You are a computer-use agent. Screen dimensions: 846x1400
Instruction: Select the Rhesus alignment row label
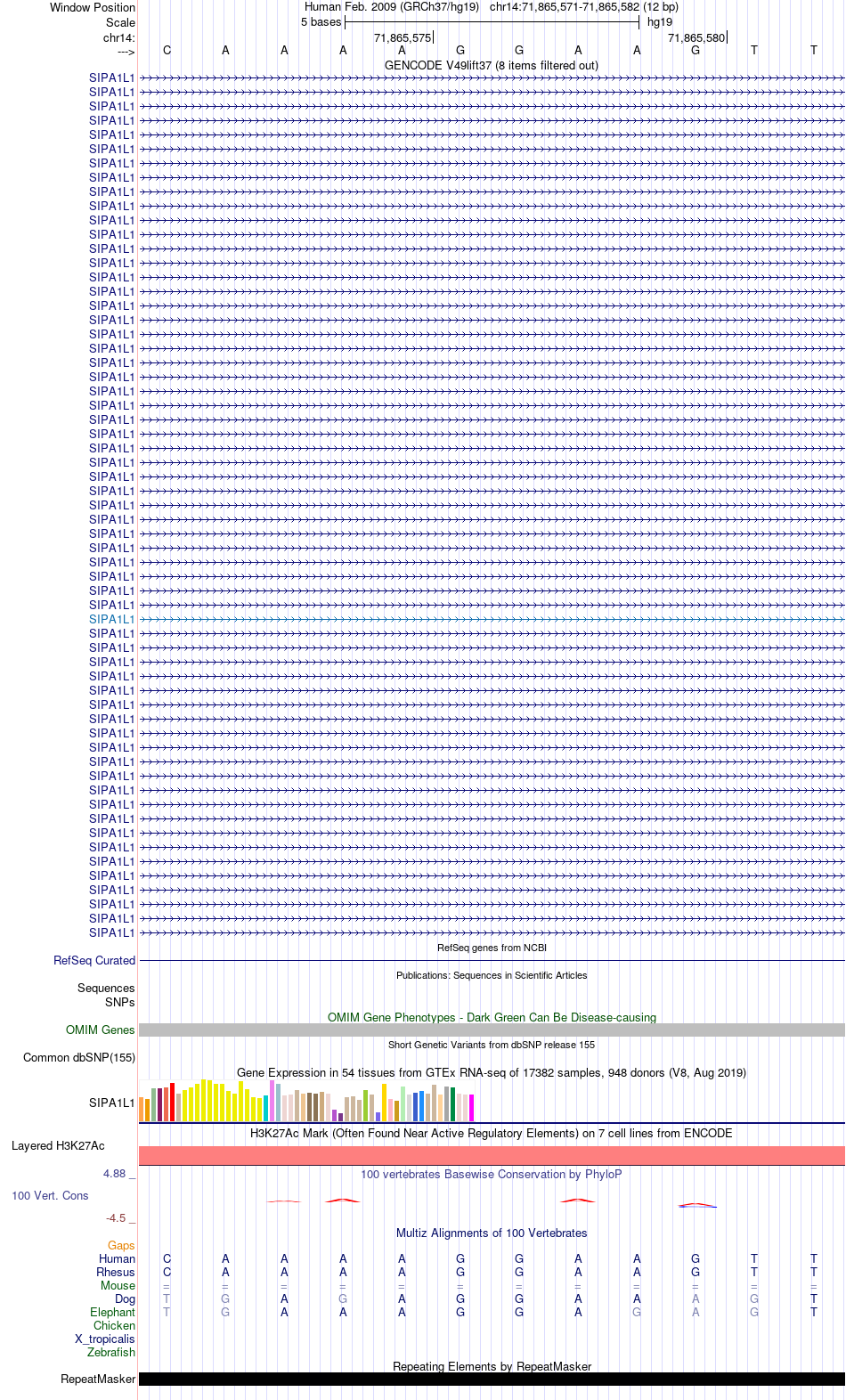point(116,1272)
